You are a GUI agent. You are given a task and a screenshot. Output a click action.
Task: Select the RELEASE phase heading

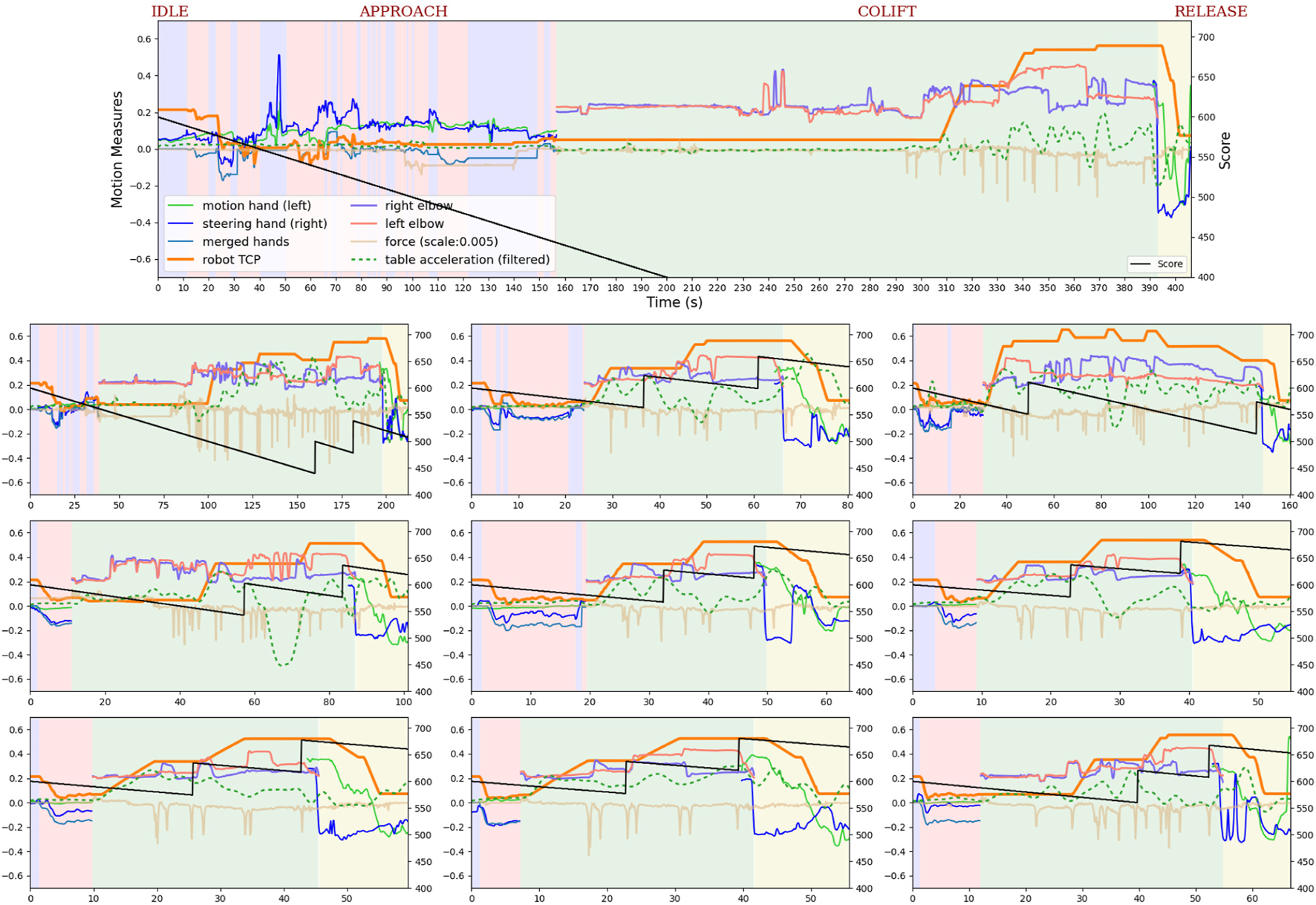tap(1211, 11)
